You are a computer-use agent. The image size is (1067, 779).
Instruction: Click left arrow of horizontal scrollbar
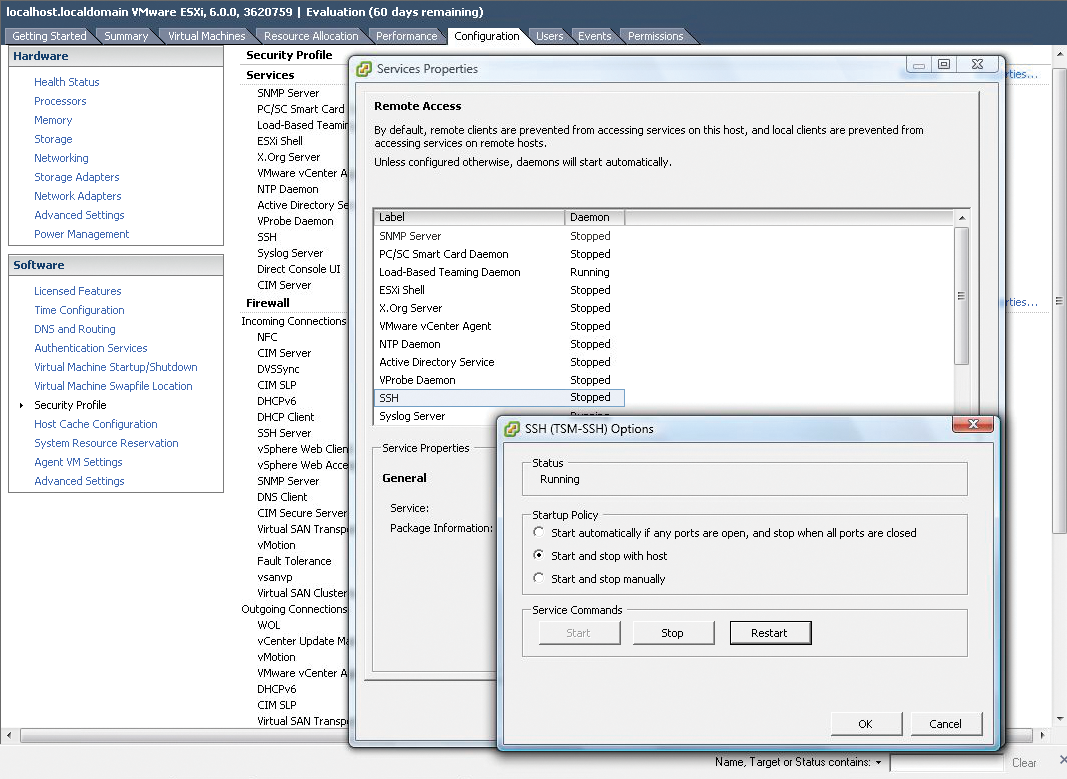(9, 735)
